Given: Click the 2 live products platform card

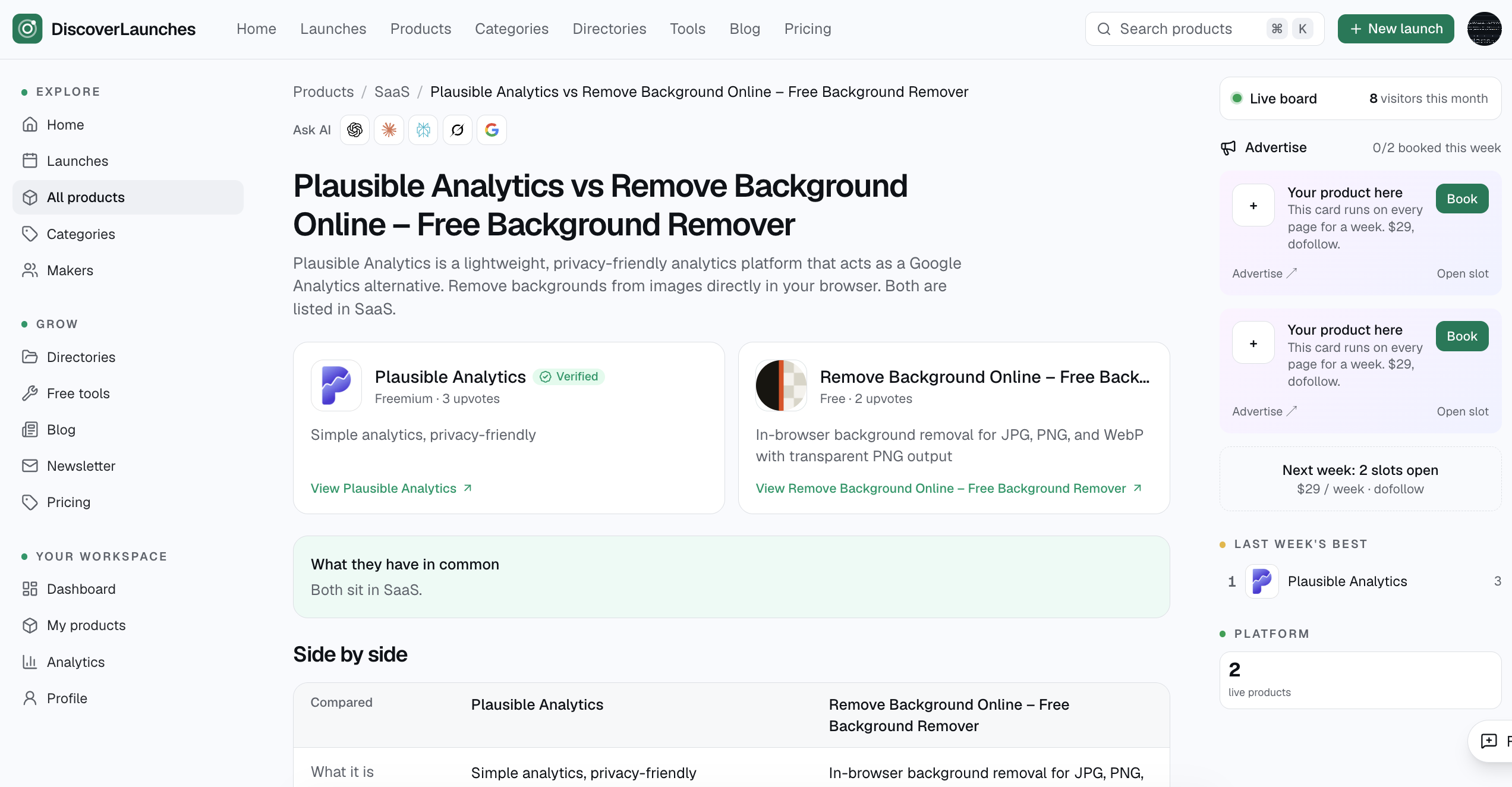Looking at the screenshot, I should 1360,680.
